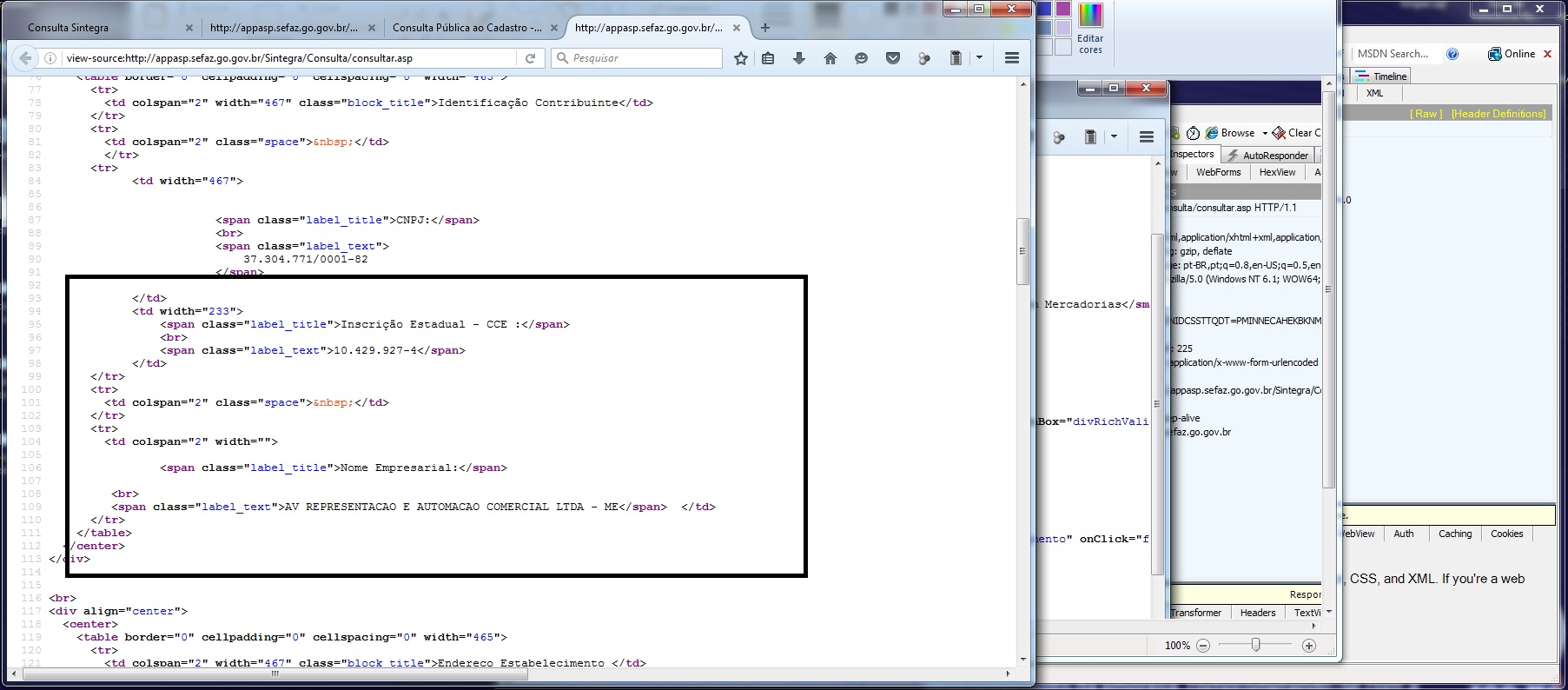
Task: Open the Hello chat smiley icon
Action: pos(862,58)
